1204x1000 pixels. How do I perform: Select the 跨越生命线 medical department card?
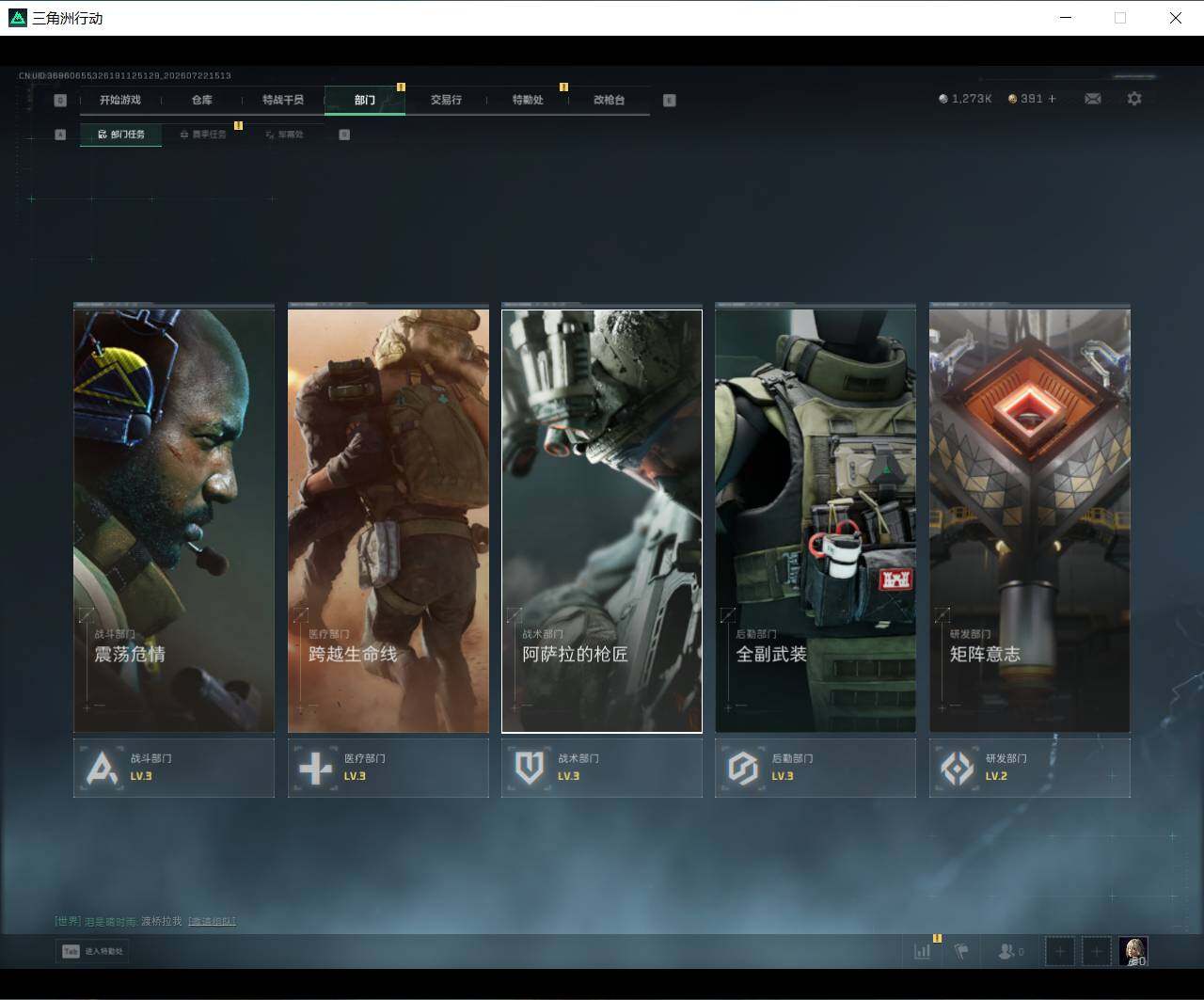click(388, 520)
